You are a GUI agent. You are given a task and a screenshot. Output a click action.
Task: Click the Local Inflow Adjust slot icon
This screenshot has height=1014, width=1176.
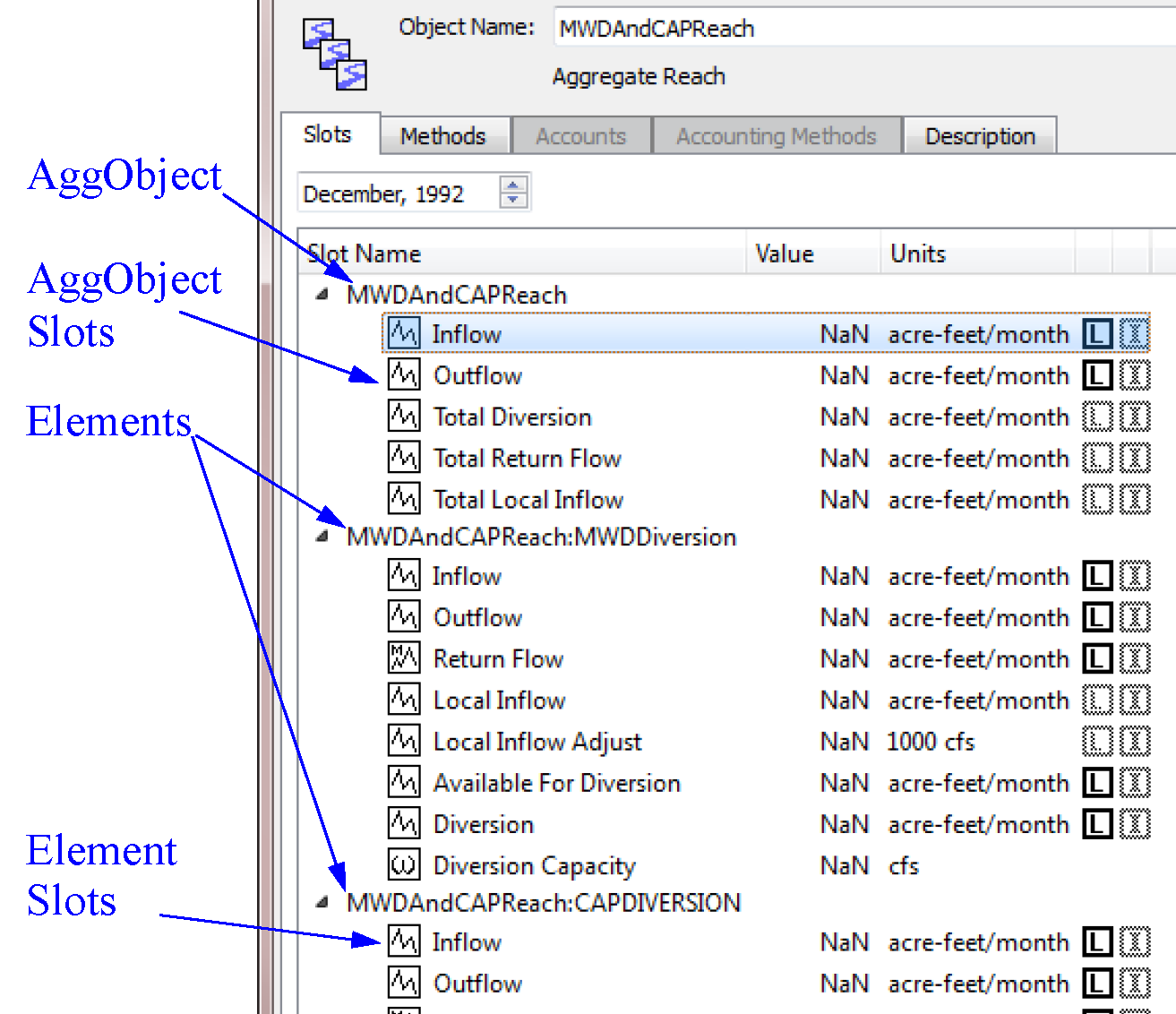tap(403, 742)
